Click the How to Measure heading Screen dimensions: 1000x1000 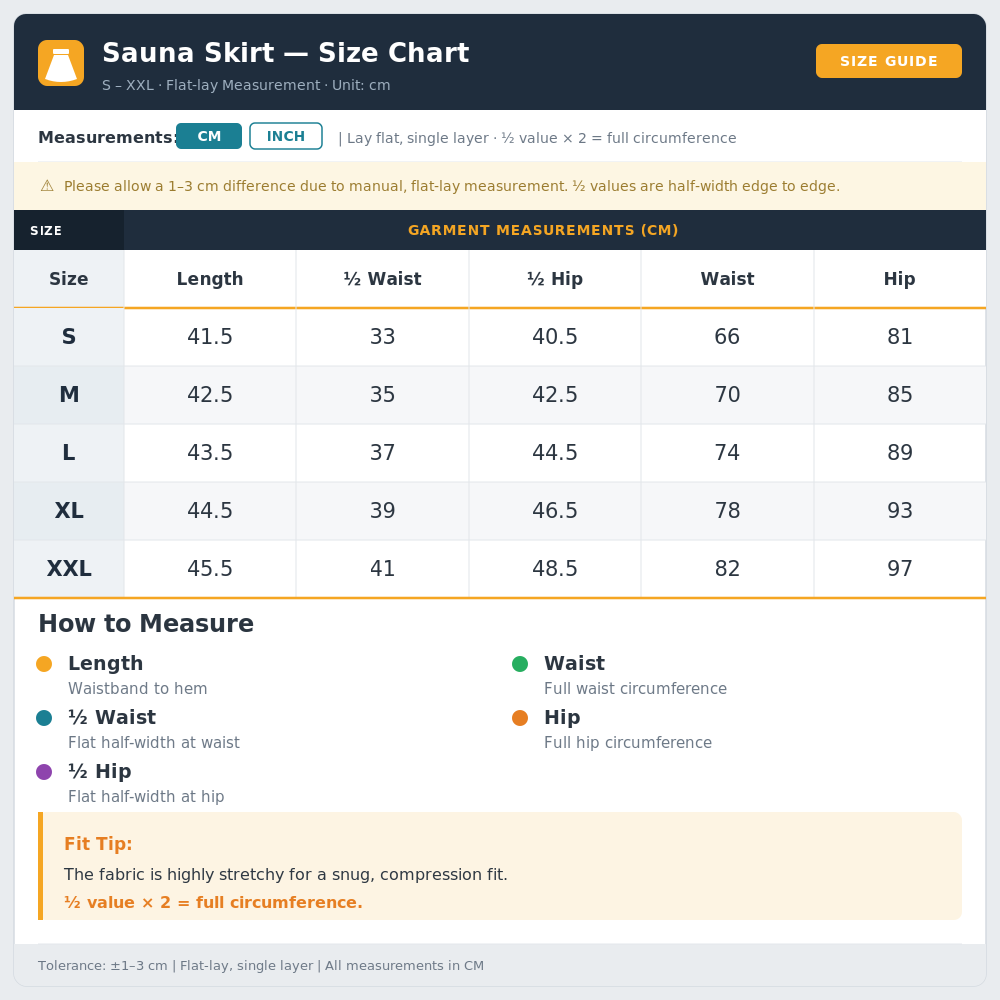click(x=146, y=624)
